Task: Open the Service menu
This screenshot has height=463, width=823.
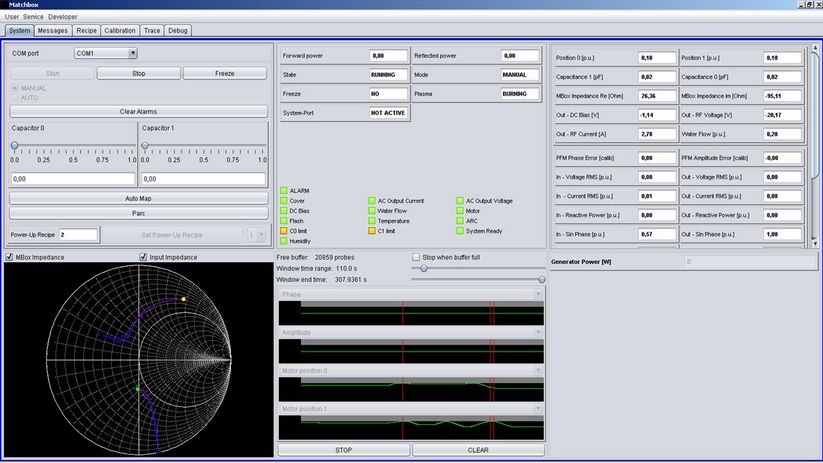Action: (33, 17)
